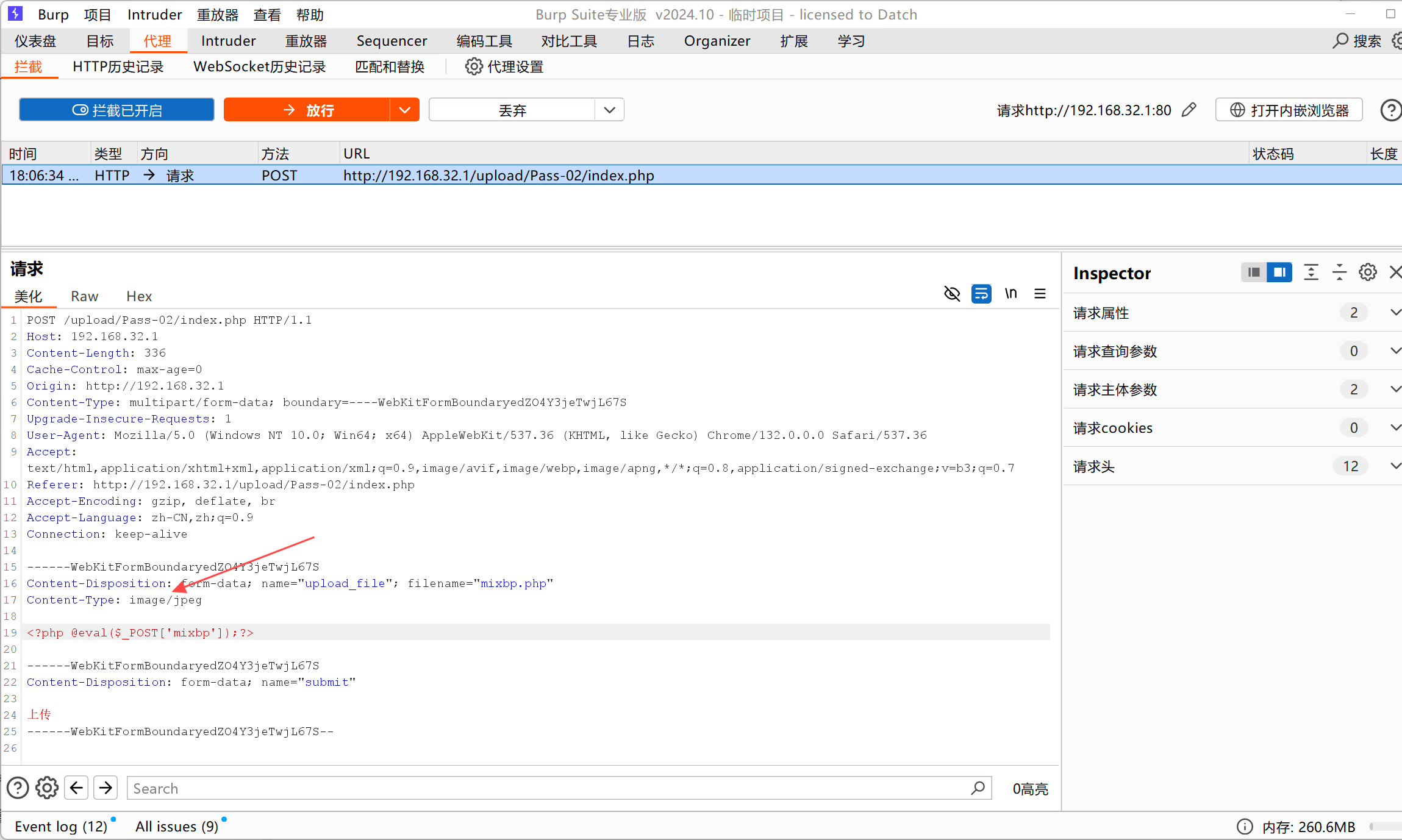
Task: Click the memory usage bar in status bar
Action: point(1386,827)
